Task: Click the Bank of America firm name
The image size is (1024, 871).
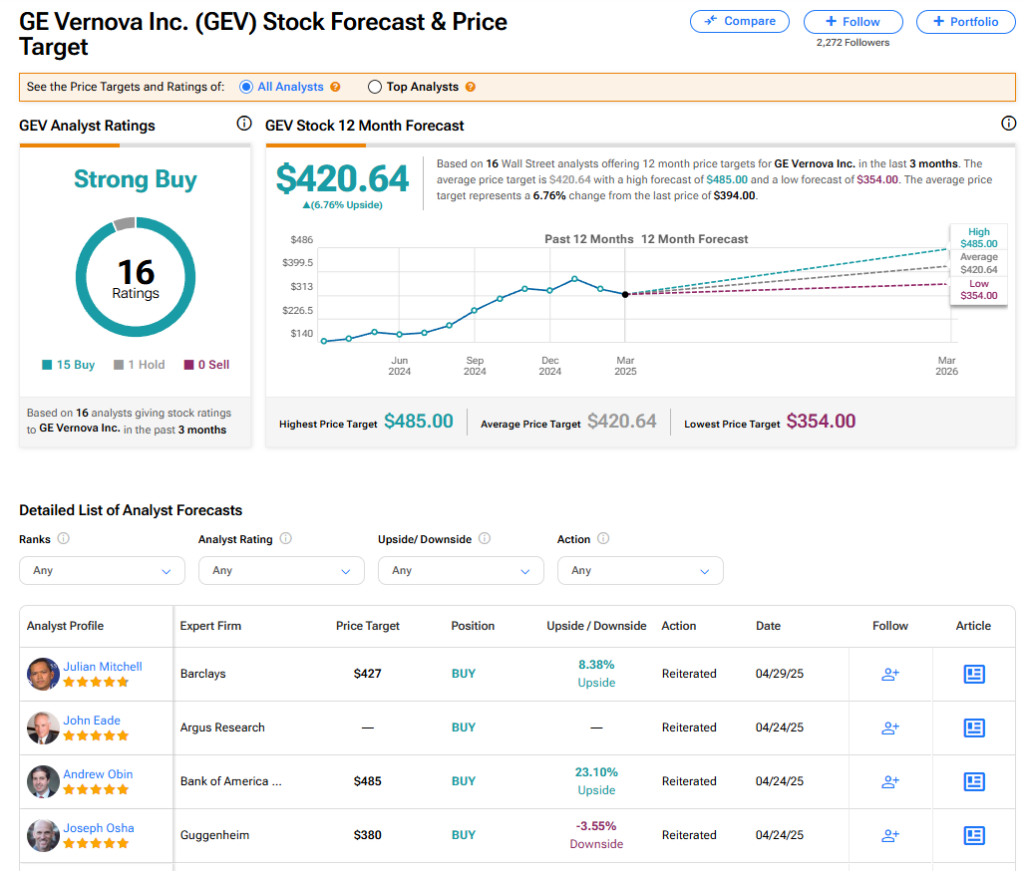Action: click(x=231, y=782)
